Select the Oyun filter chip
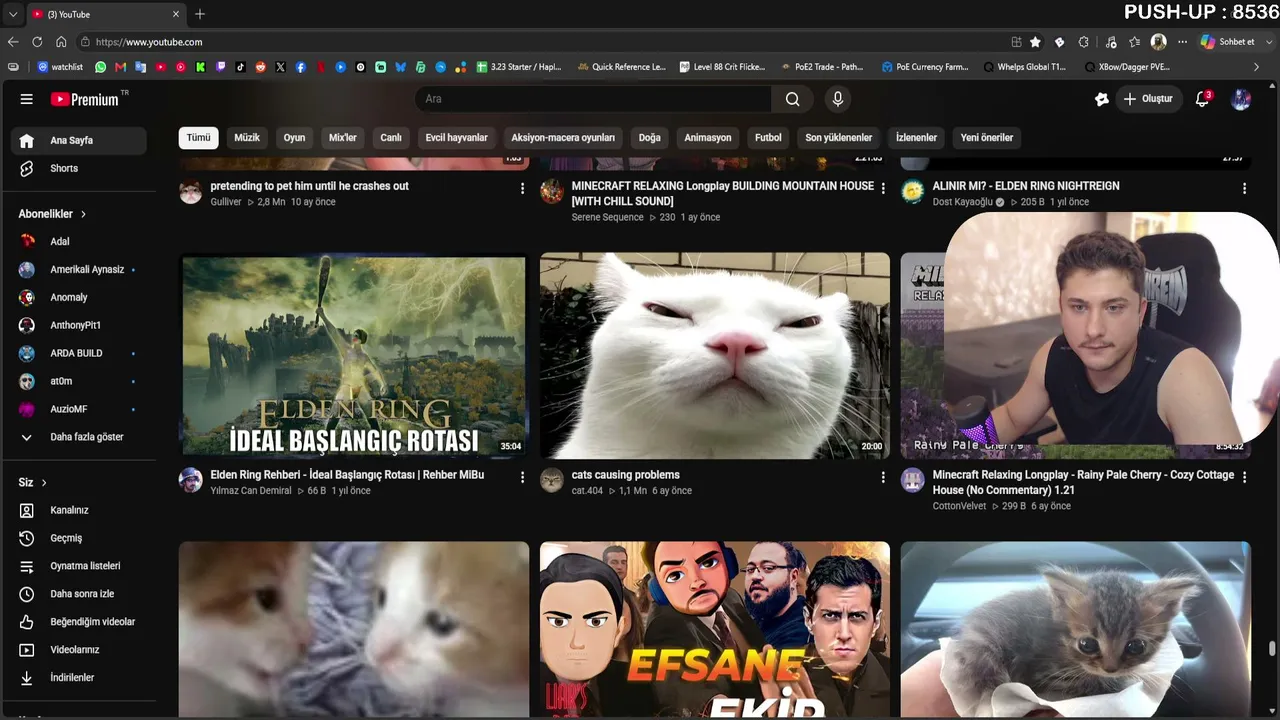Image resolution: width=1280 pixels, height=720 pixels. [x=294, y=138]
